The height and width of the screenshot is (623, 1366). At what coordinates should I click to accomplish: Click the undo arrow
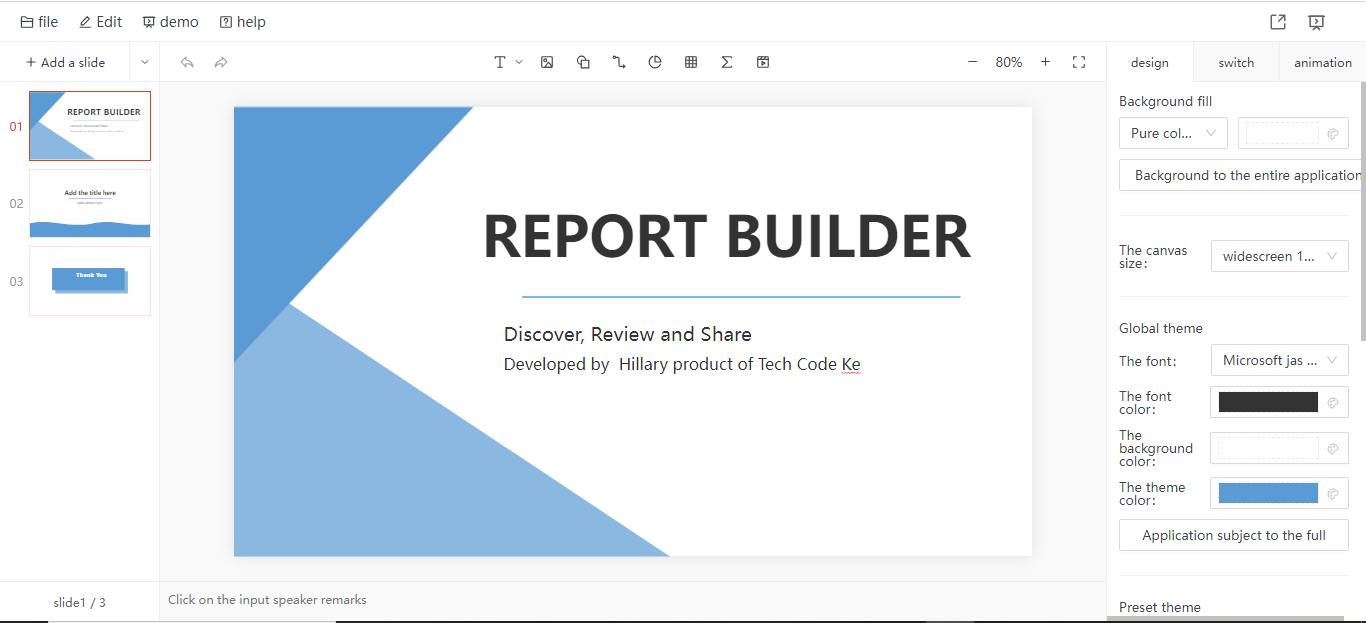[x=187, y=61]
